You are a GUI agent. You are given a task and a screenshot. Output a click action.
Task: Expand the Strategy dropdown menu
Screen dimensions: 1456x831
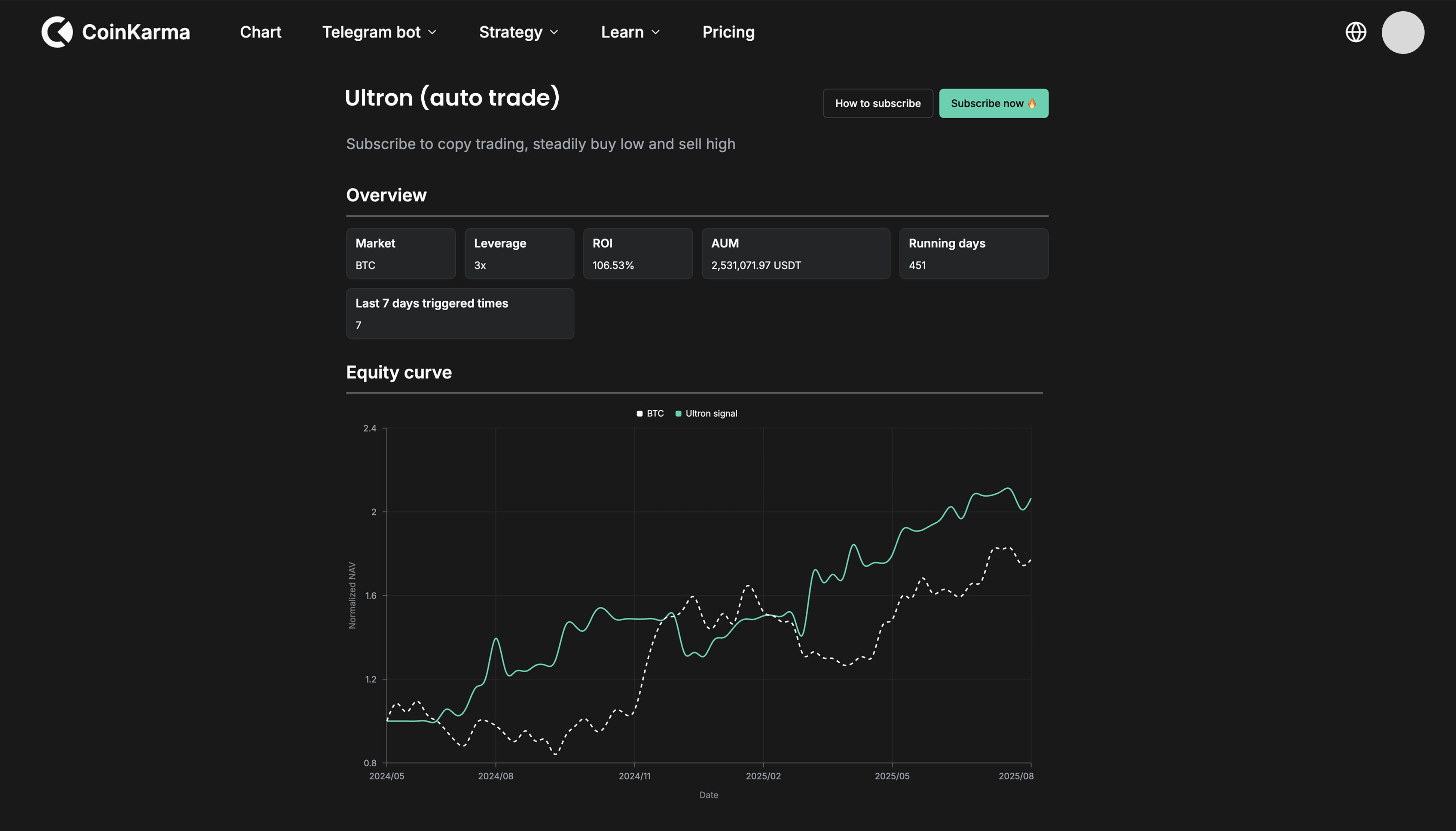(519, 32)
